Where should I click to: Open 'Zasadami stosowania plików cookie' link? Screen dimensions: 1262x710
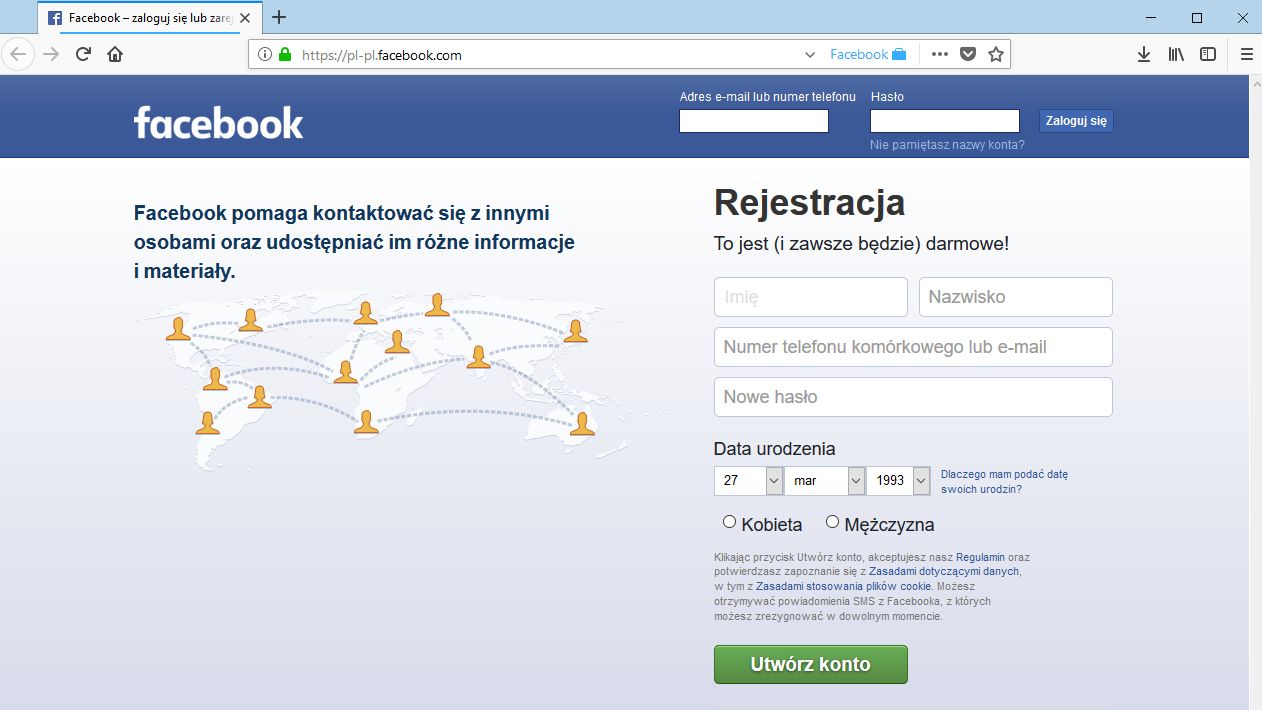pos(844,587)
